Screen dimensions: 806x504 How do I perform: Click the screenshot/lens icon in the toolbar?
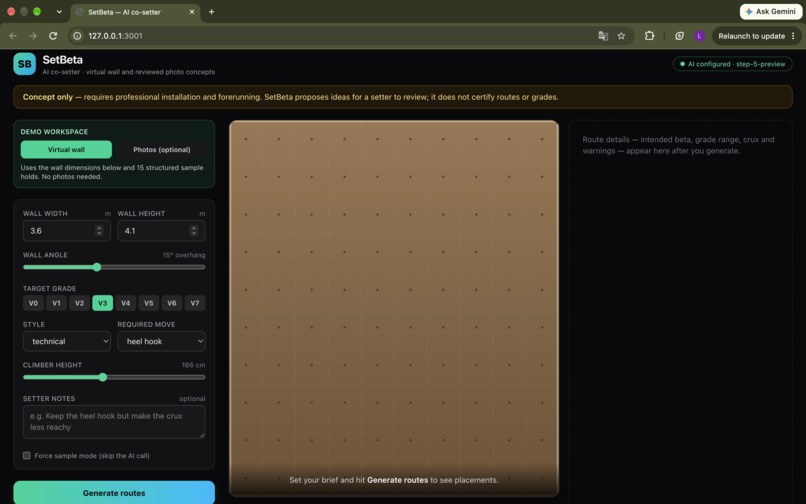(x=679, y=36)
